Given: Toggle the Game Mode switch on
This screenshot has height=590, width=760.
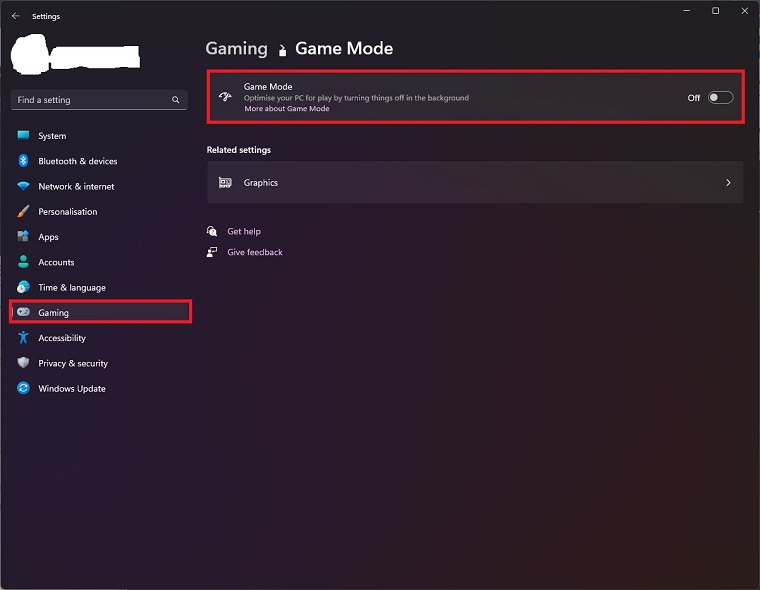Looking at the screenshot, I should [720, 98].
